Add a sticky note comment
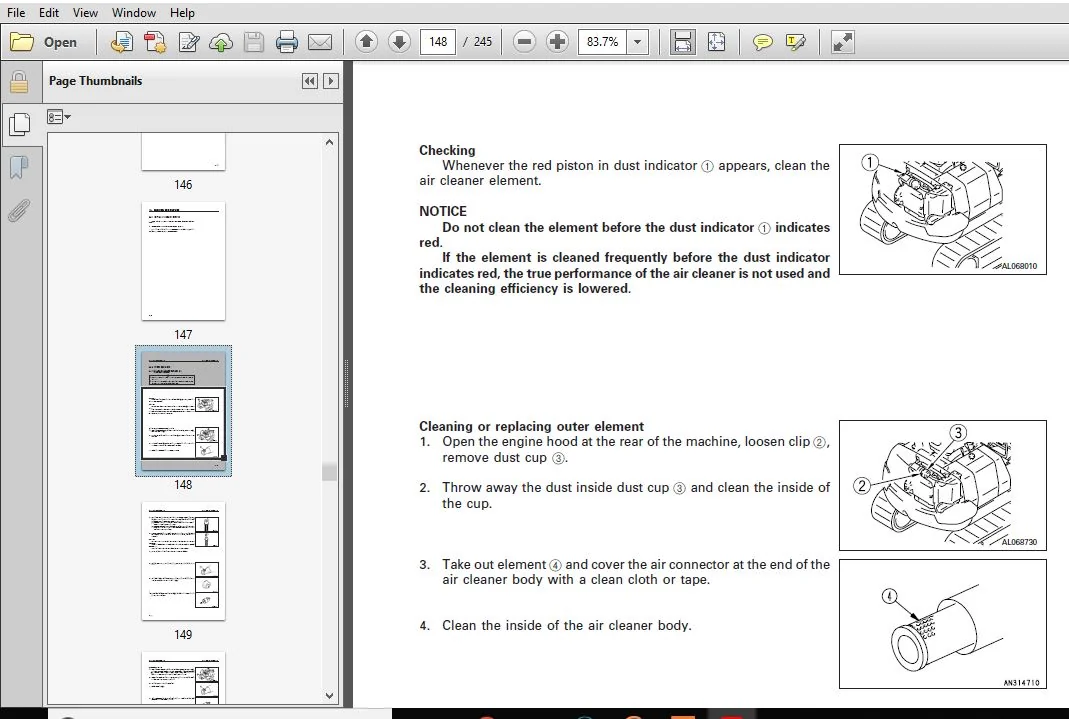 pyautogui.click(x=762, y=42)
